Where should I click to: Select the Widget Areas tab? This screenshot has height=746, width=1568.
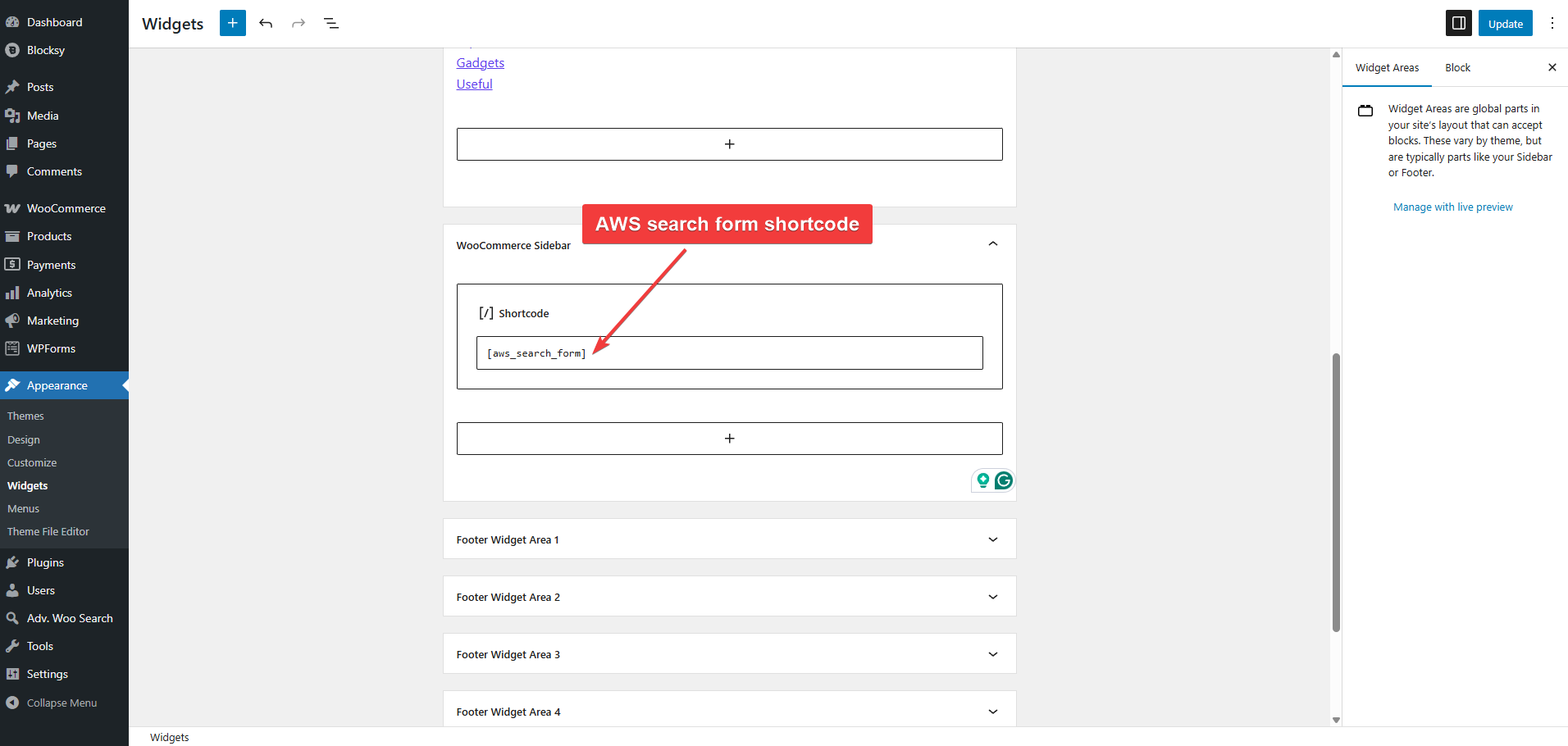pos(1387,67)
